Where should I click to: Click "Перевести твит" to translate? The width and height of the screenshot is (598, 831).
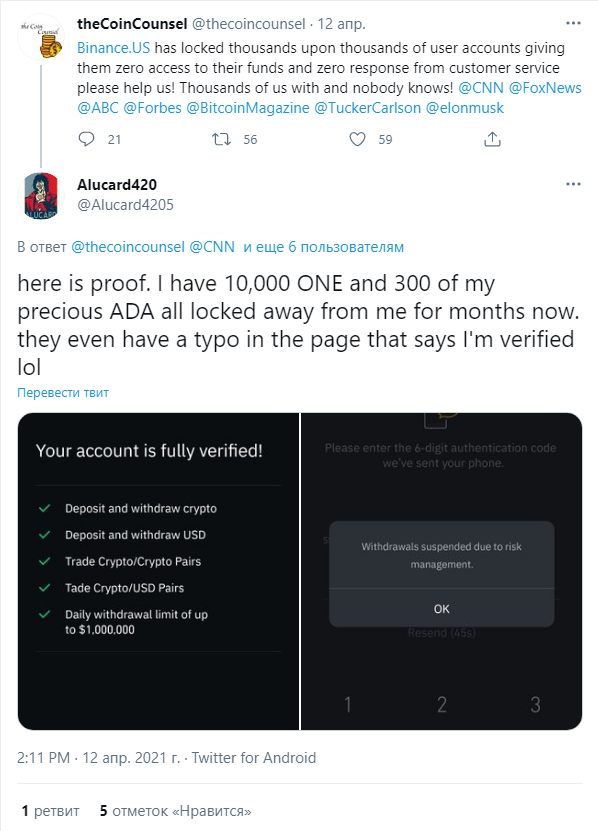point(63,393)
